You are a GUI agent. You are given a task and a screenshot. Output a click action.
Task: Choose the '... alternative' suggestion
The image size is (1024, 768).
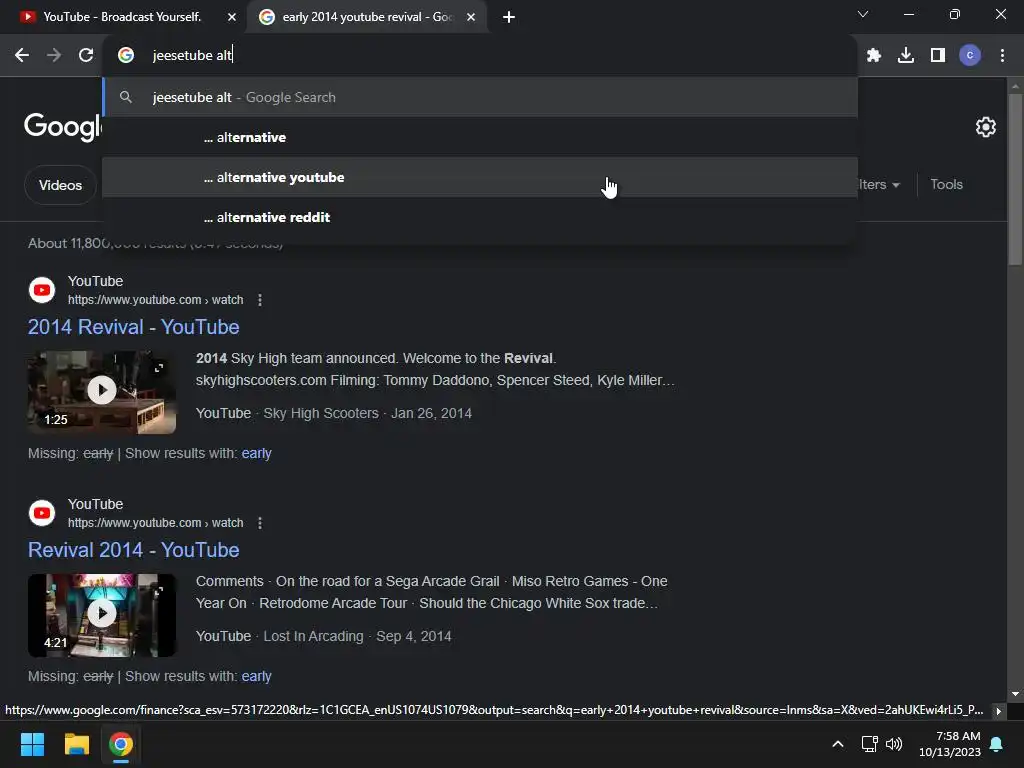point(480,137)
